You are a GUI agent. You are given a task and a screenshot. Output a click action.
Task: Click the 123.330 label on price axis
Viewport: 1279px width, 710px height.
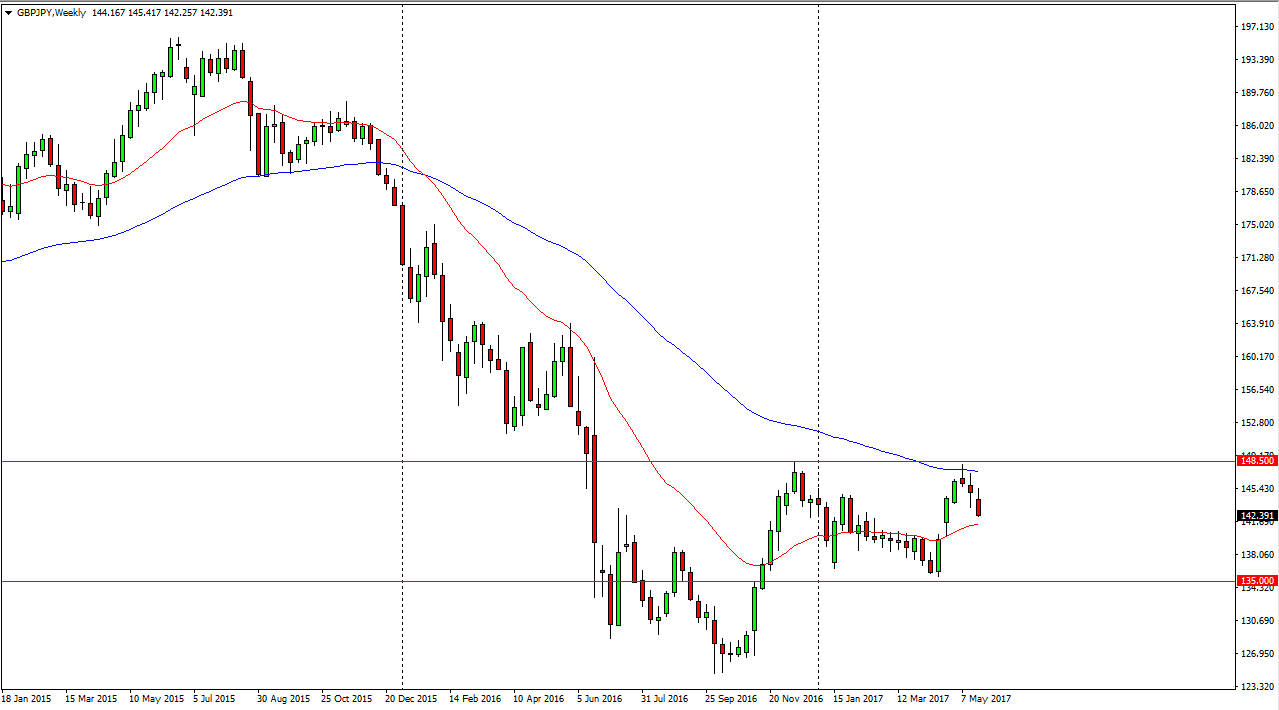(x=1256, y=687)
